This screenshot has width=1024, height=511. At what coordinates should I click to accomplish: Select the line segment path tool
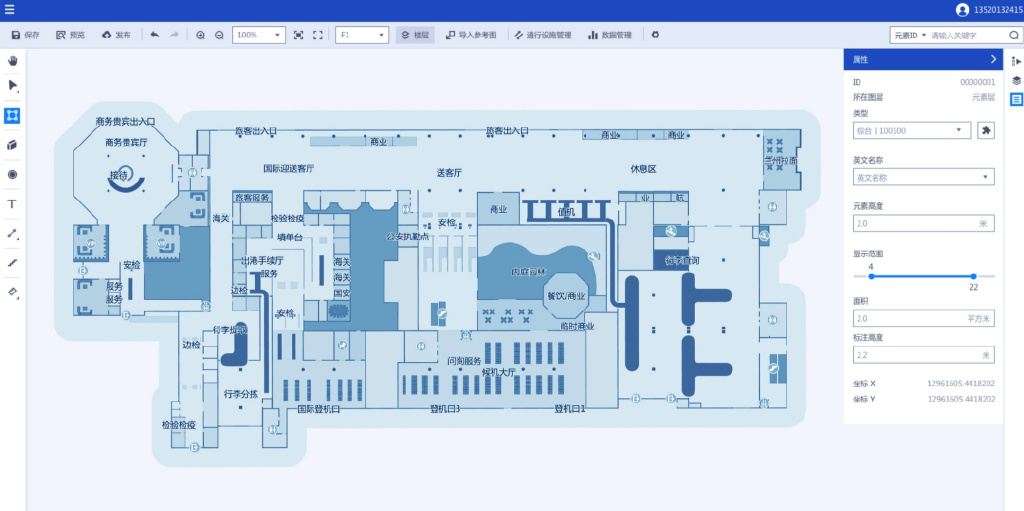(12, 233)
